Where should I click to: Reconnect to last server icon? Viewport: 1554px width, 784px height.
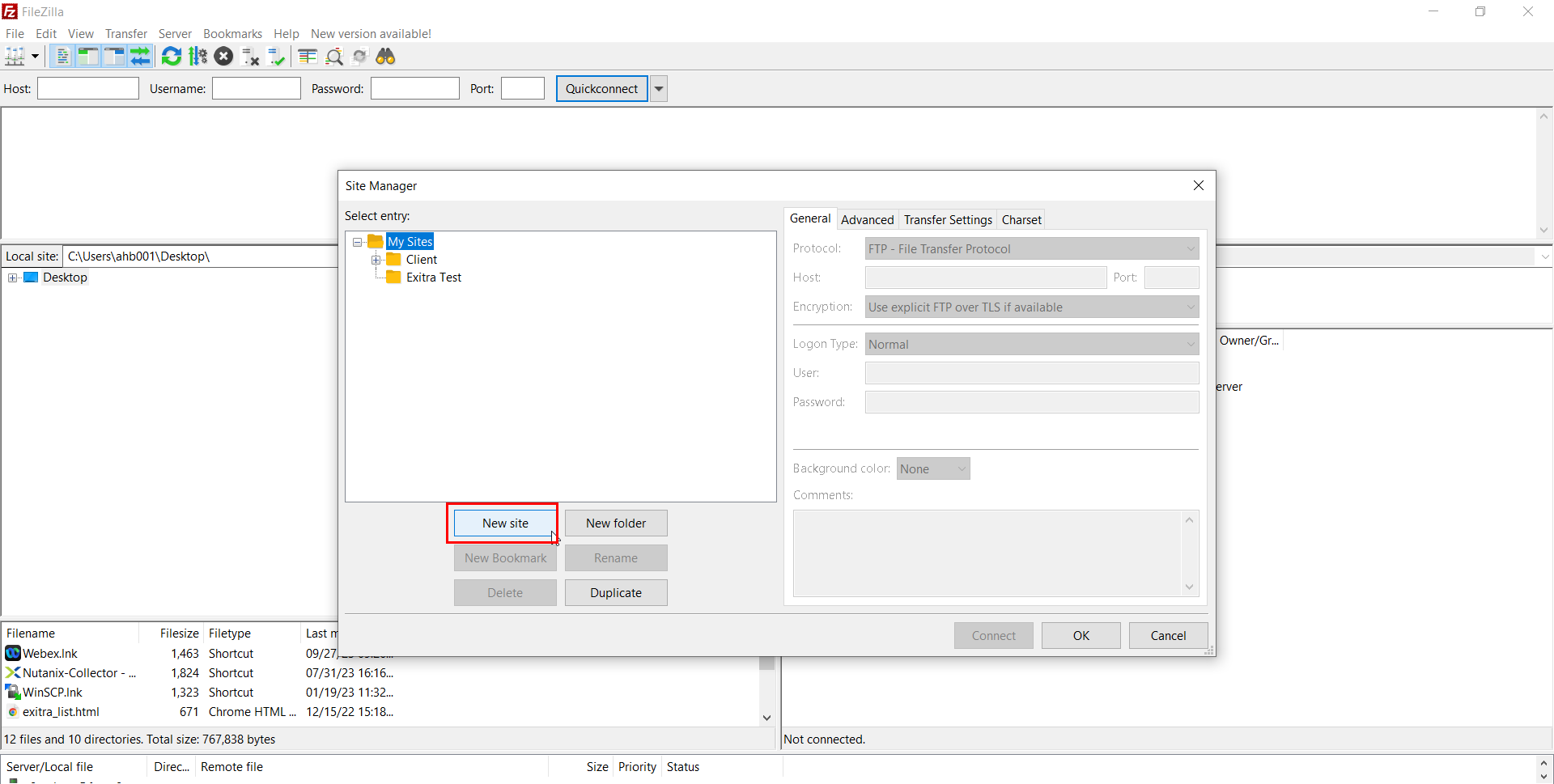click(277, 57)
